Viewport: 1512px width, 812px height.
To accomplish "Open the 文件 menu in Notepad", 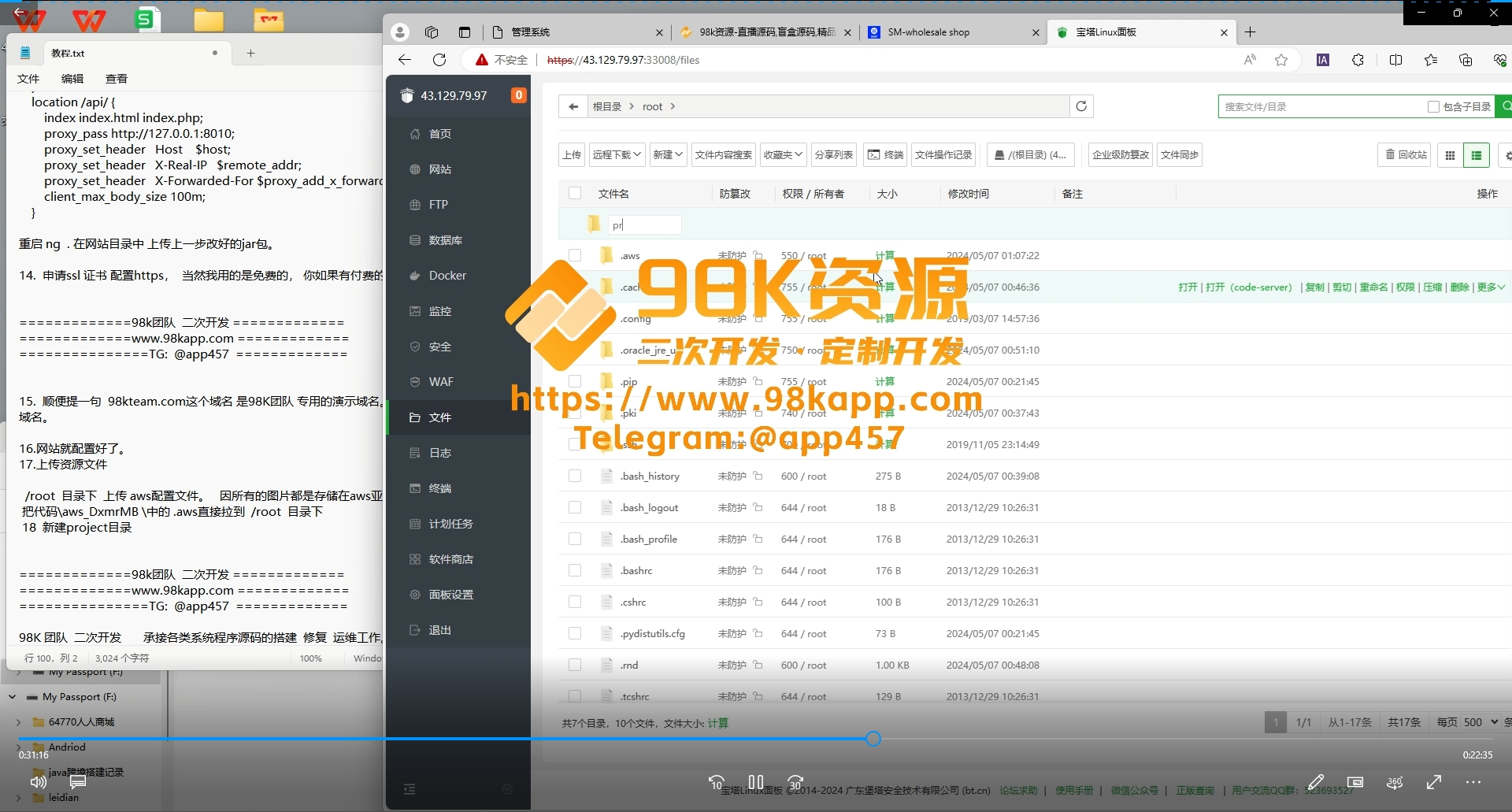I will [28, 79].
